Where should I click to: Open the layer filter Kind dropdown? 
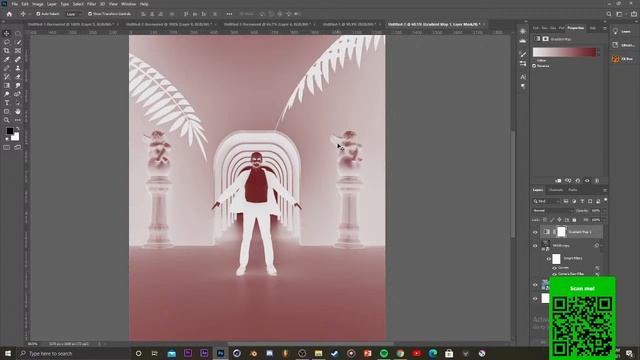point(547,201)
